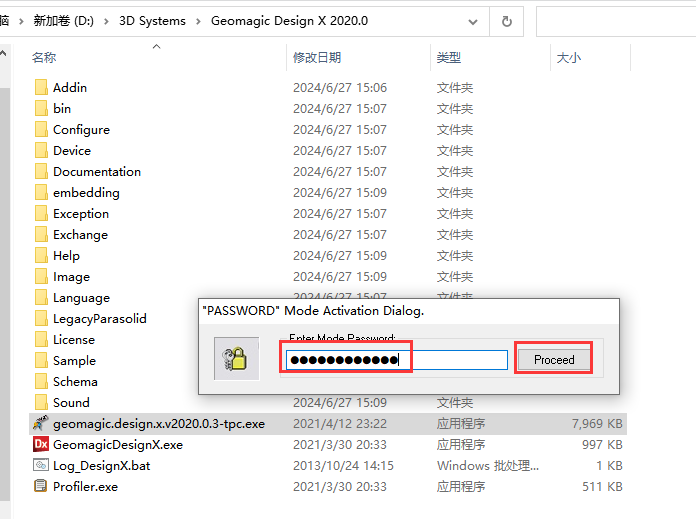Click the bin folder icon

click(41, 108)
